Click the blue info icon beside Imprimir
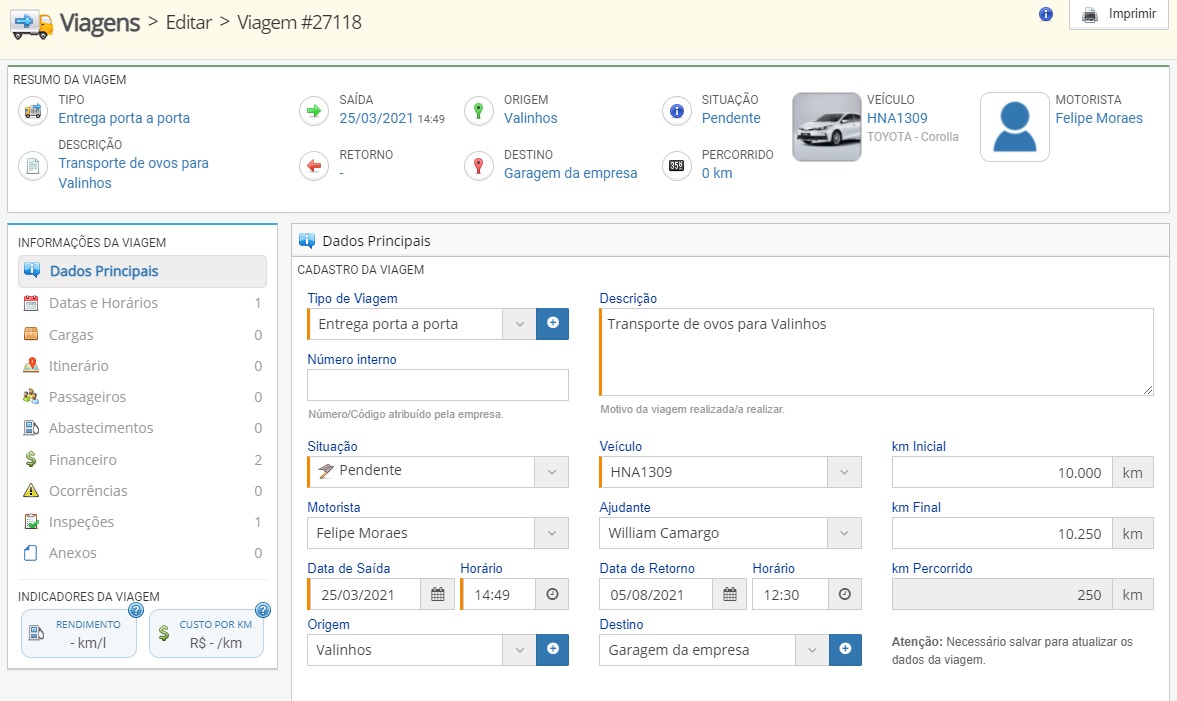The width and height of the screenshot is (1177, 701). point(1046,14)
